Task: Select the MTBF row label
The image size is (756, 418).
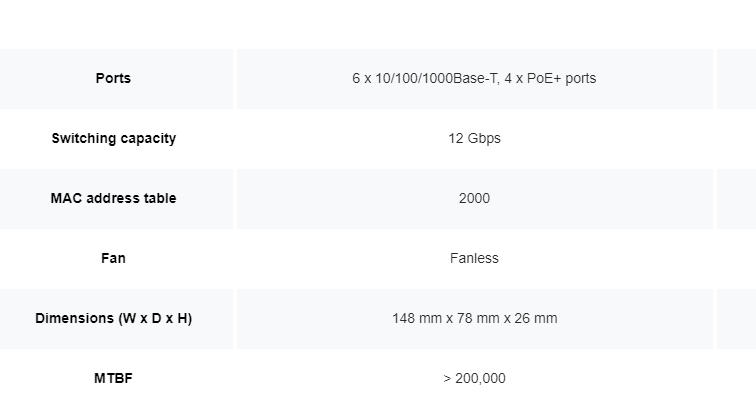Action: (x=113, y=378)
